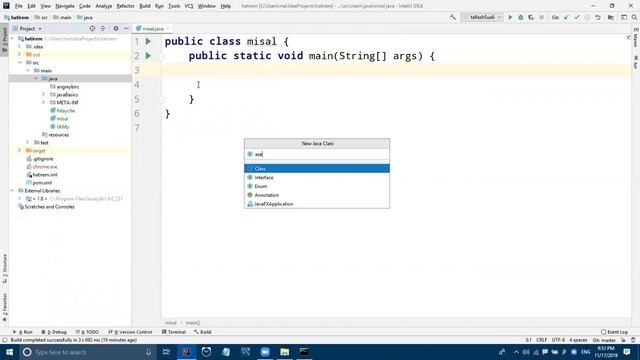Open Project Structure from toolbar

point(611,18)
